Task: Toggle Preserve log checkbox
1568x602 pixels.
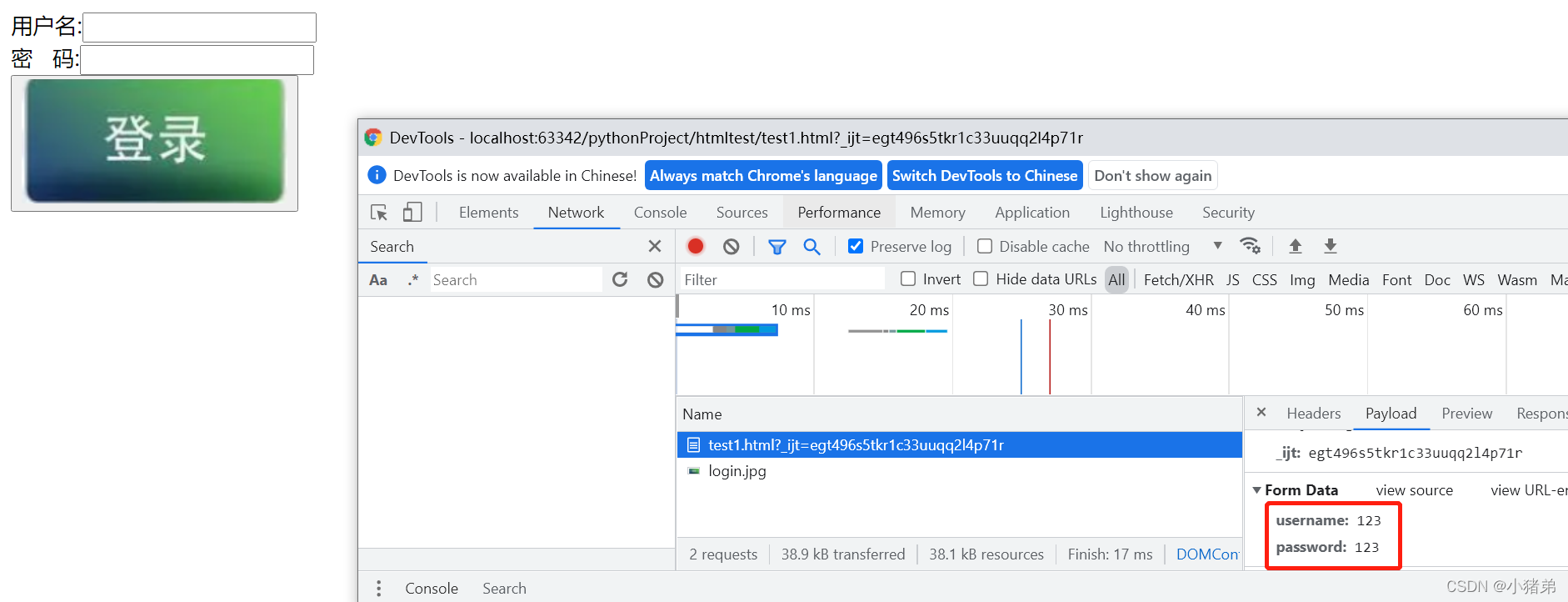Action: click(x=856, y=246)
